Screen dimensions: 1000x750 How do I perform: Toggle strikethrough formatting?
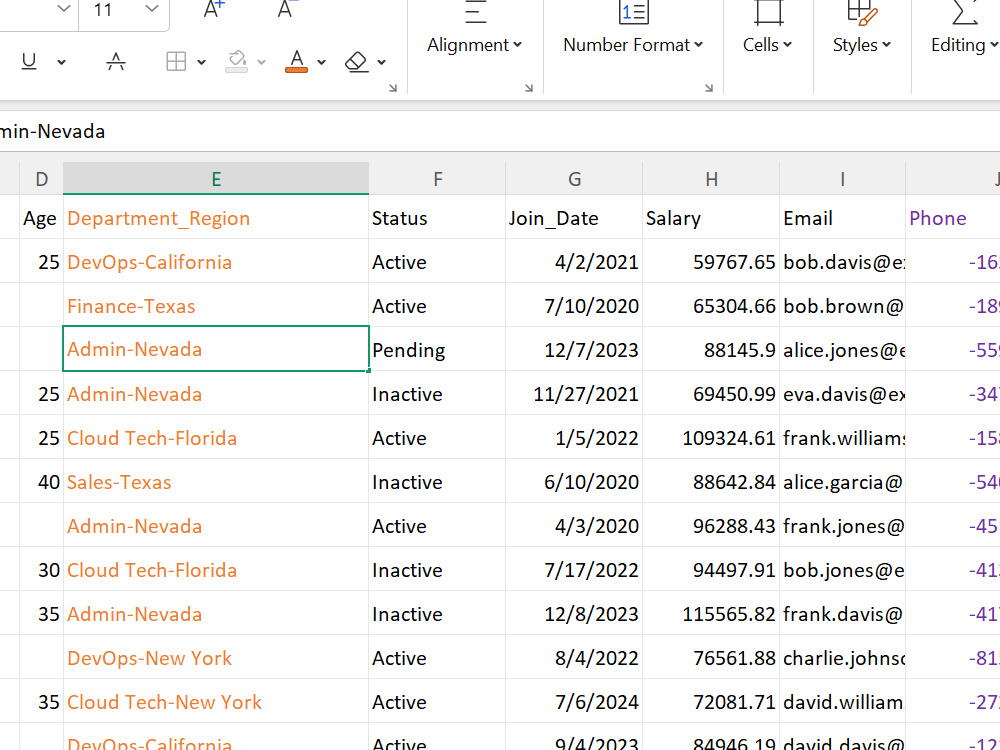[116, 62]
